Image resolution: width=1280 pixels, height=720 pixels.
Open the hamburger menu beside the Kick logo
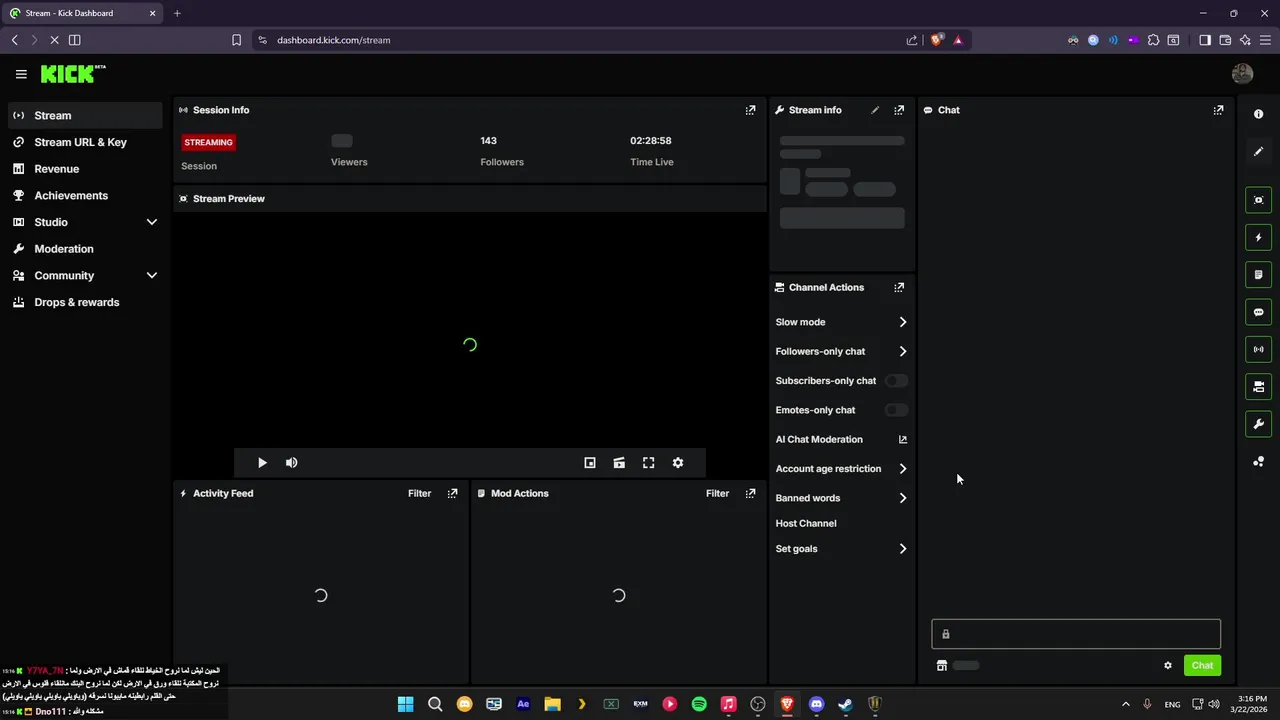click(21, 74)
